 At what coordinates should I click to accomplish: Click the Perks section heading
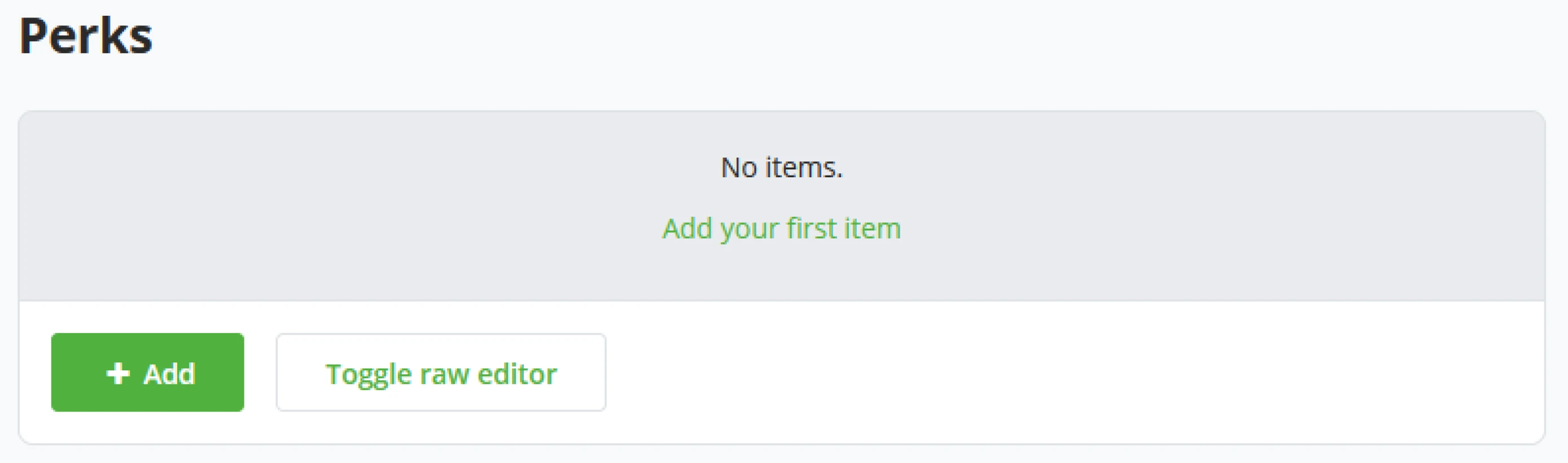click(86, 37)
